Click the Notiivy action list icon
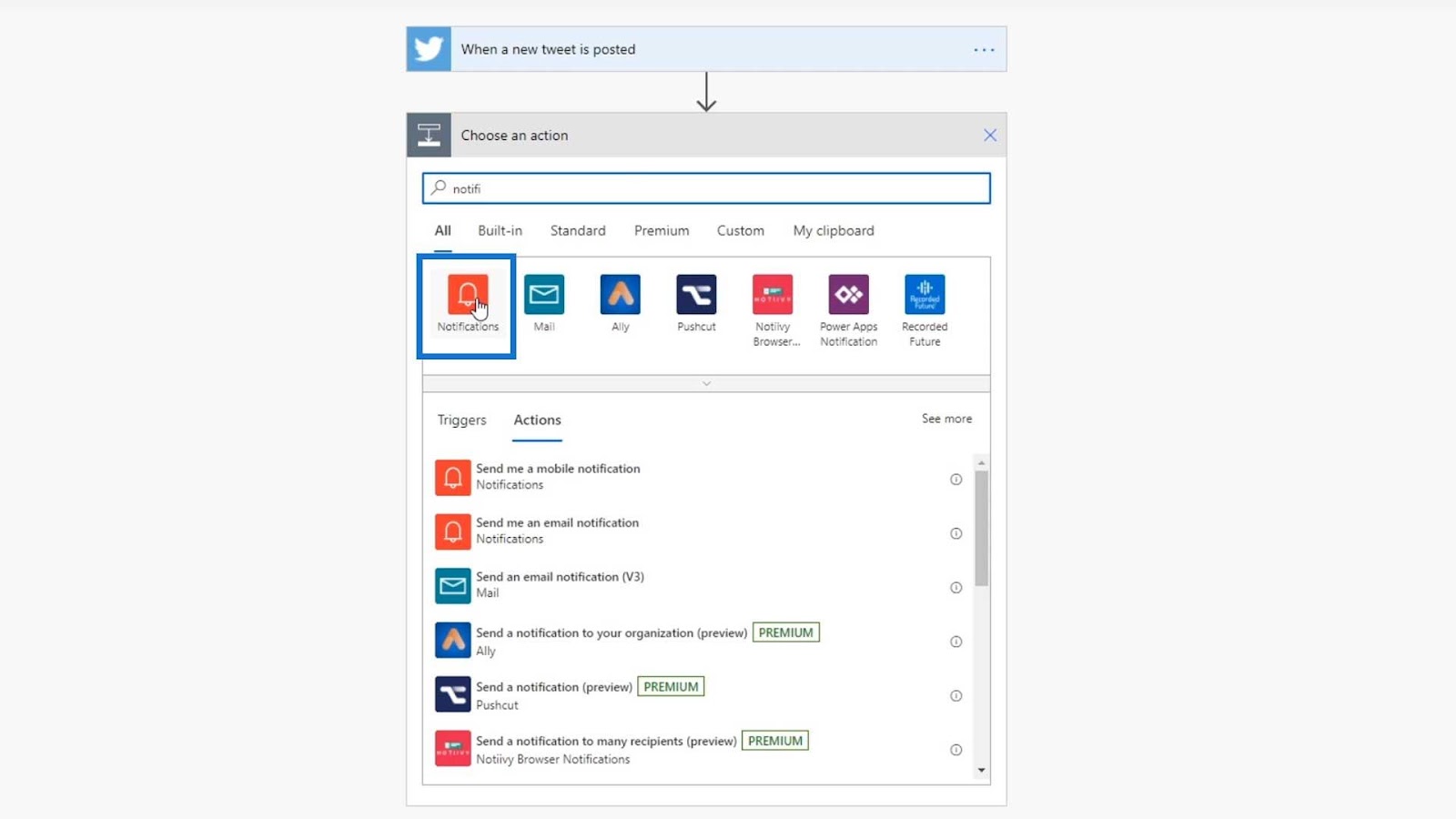The width and height of the screenshot is (1456, 819). coord(452,748)
